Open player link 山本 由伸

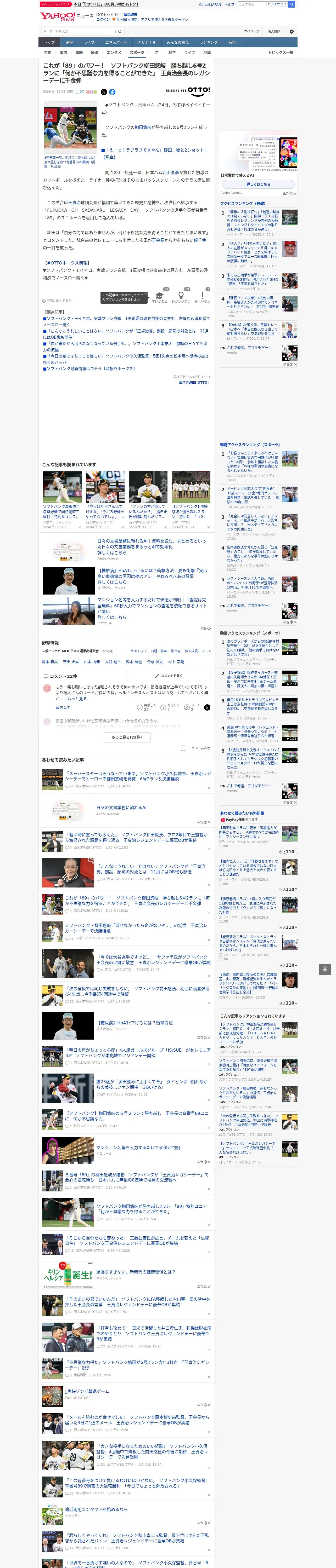pyautogui.click(x=92, y=662)
